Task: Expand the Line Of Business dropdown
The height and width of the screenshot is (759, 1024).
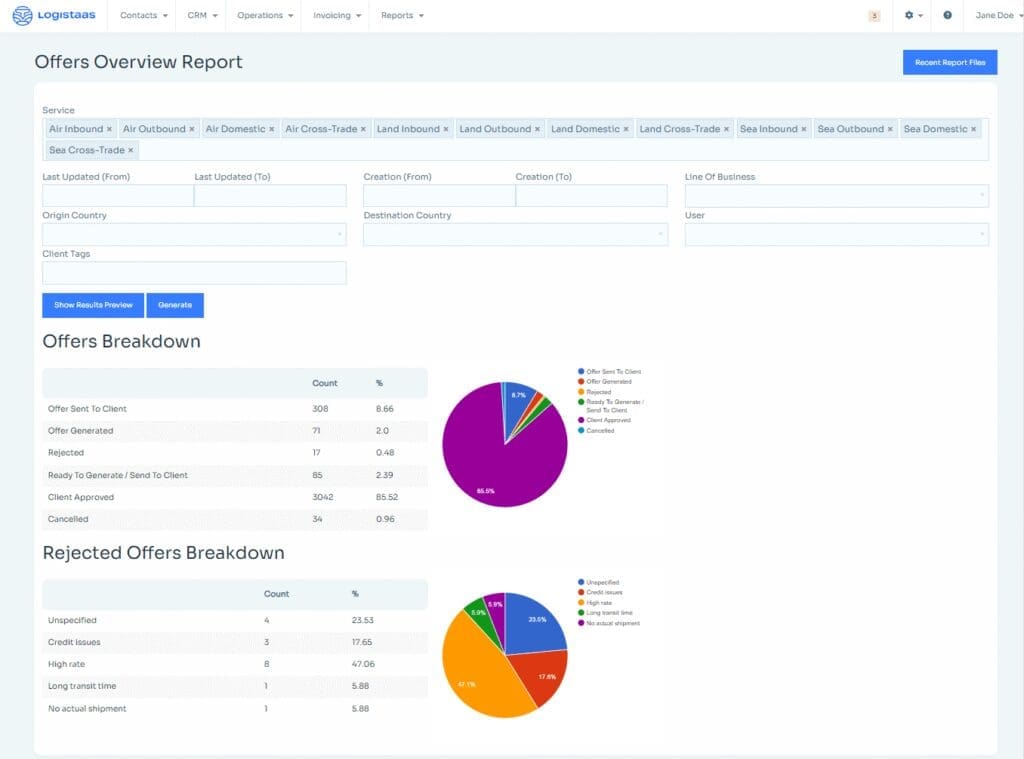Action: 836,196
